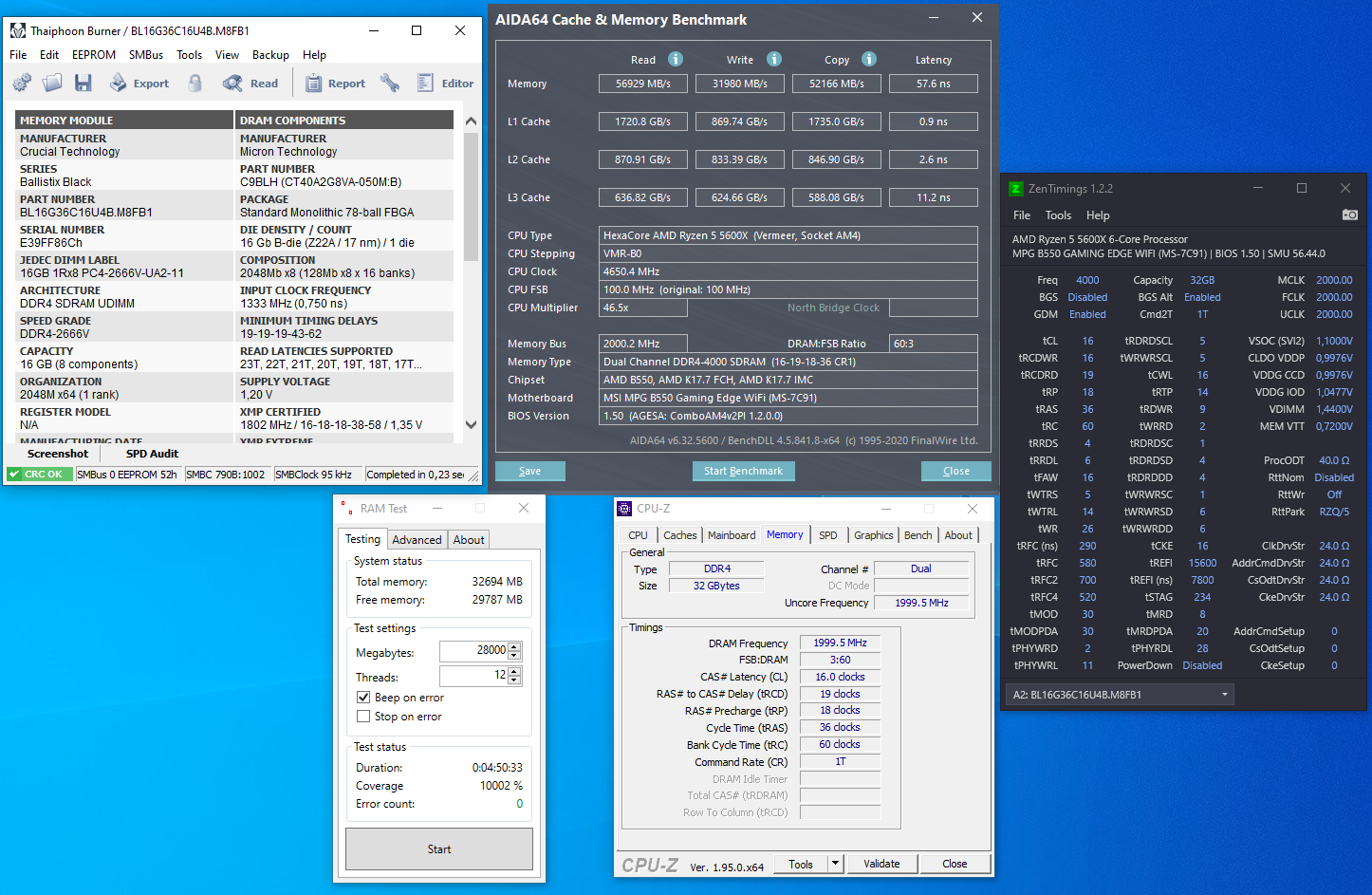Open Caches tab in CPU-Z
Image resolution: width=1372 pixels, height=895 pixels.
(679, 535)
